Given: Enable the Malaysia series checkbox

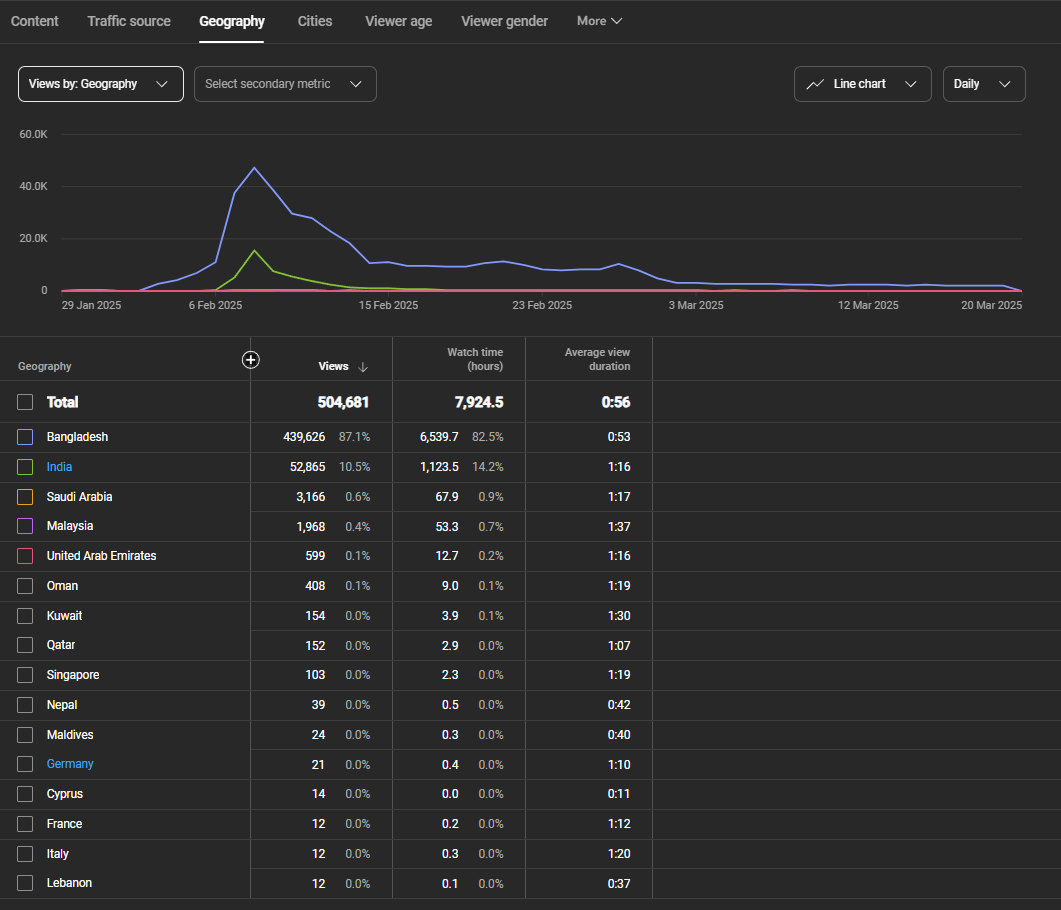Looking at the screenshot, I should coord(26,526).
